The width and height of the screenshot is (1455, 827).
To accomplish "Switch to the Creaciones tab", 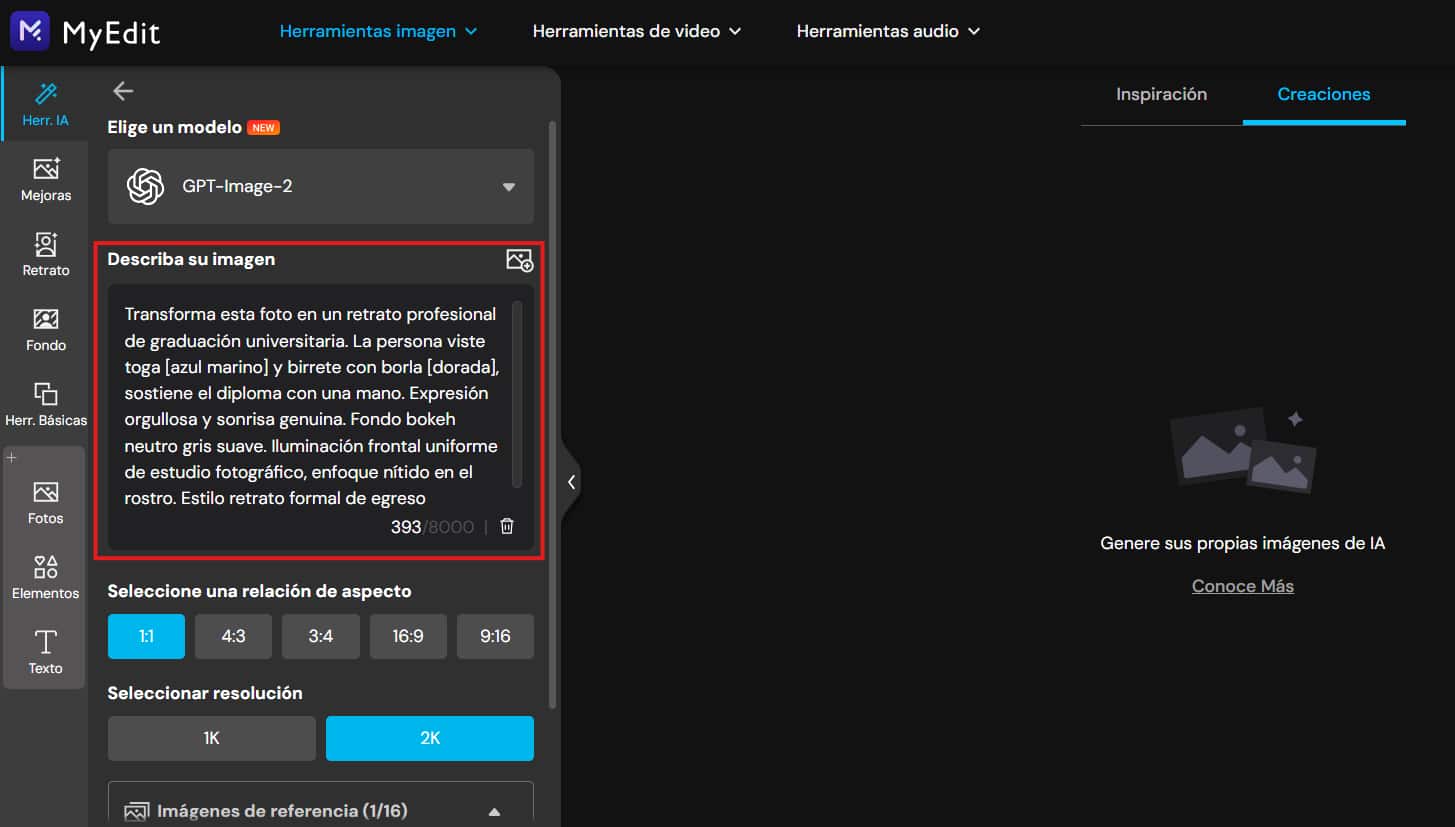I will [x=1324, y=94].
